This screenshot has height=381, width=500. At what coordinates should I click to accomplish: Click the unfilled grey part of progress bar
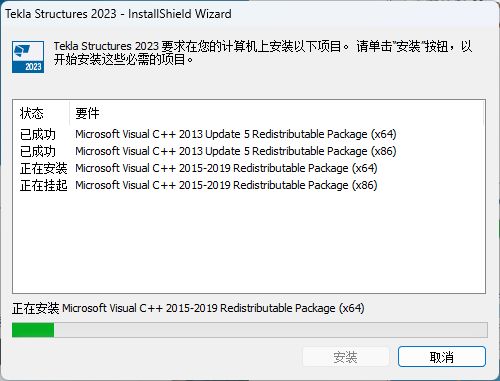pos(271,330)
